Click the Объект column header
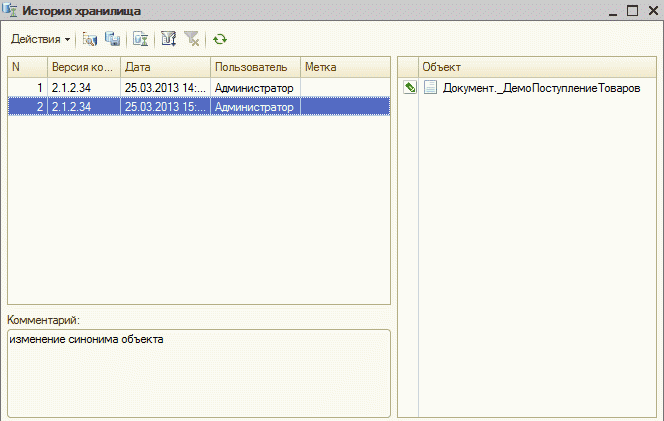The width and height of the screenshot is (664, 421). (536, 67)
